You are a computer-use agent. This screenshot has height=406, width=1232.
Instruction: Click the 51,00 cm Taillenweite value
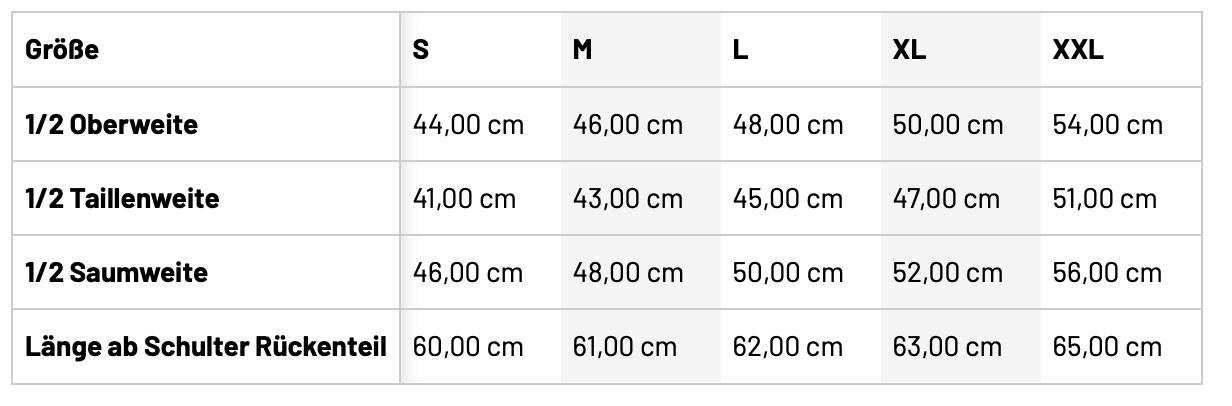pyautogui.click(x=1104, y=199)
